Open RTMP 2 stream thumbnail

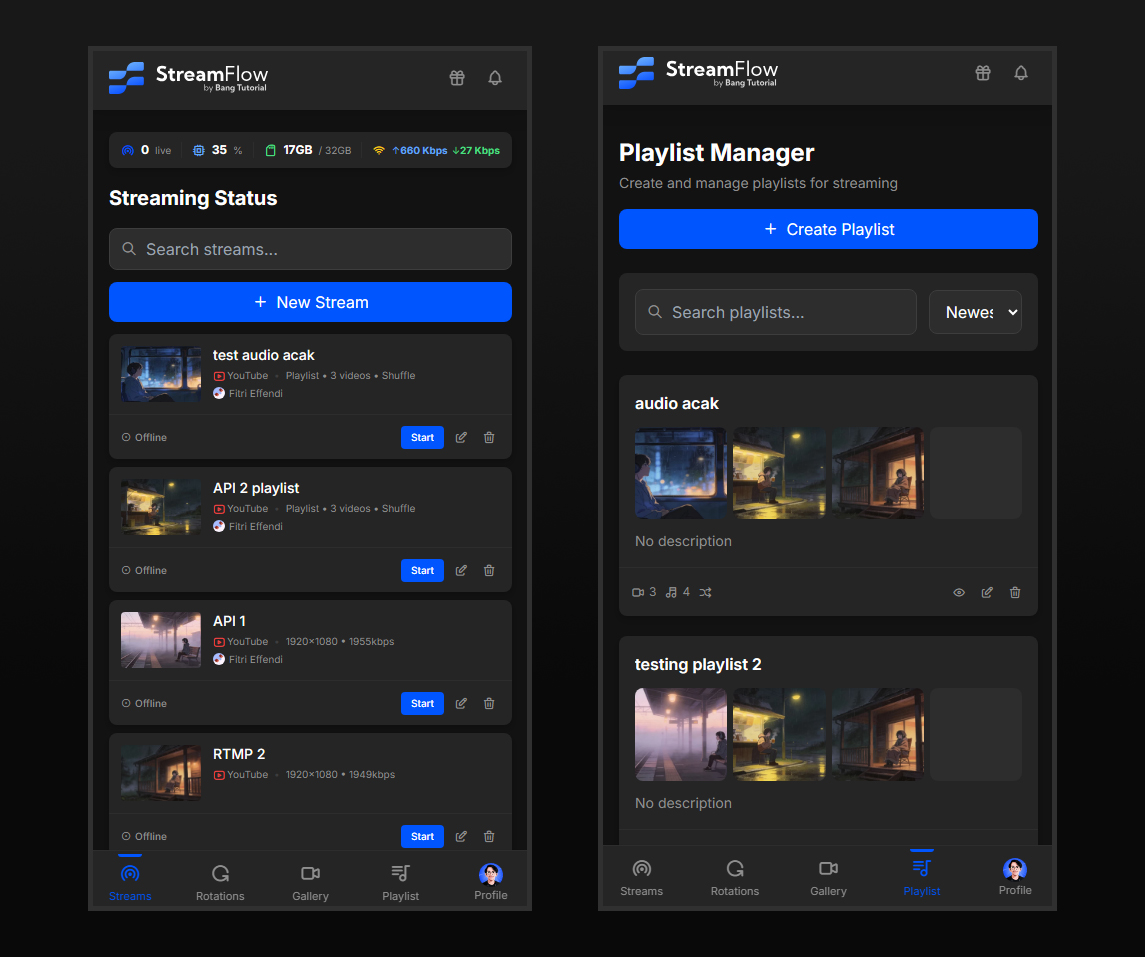coord(161,773)
